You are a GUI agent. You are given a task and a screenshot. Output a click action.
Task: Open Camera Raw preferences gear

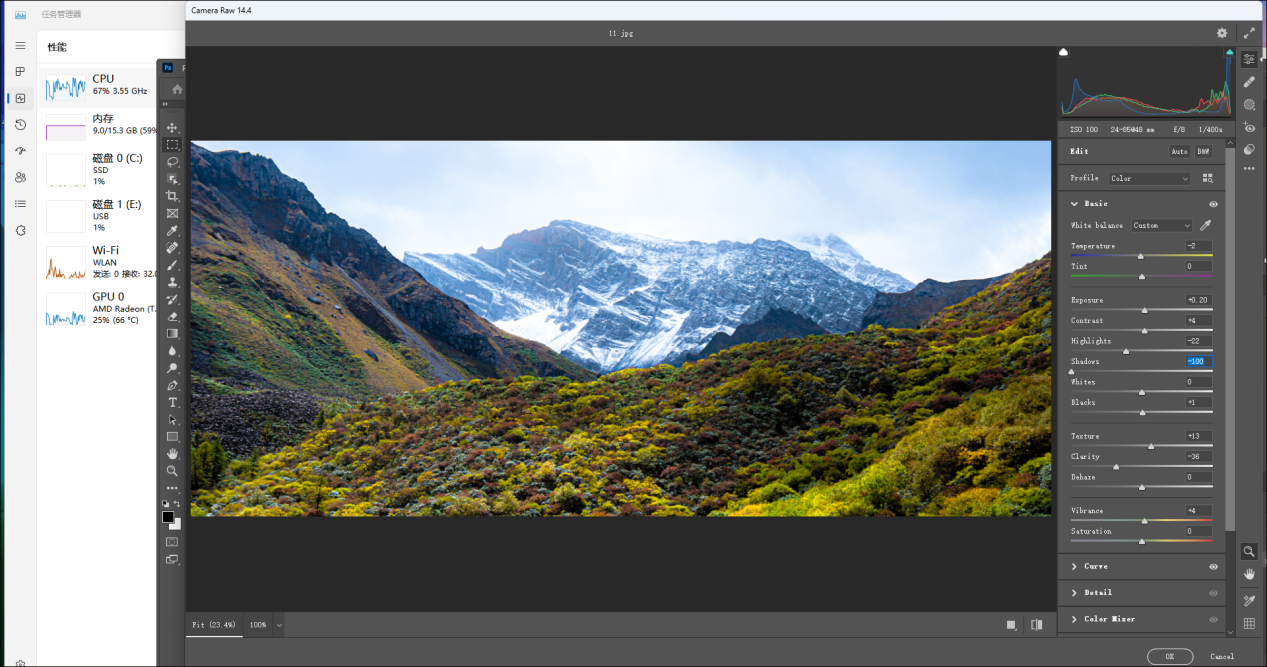pos(1222,33)
